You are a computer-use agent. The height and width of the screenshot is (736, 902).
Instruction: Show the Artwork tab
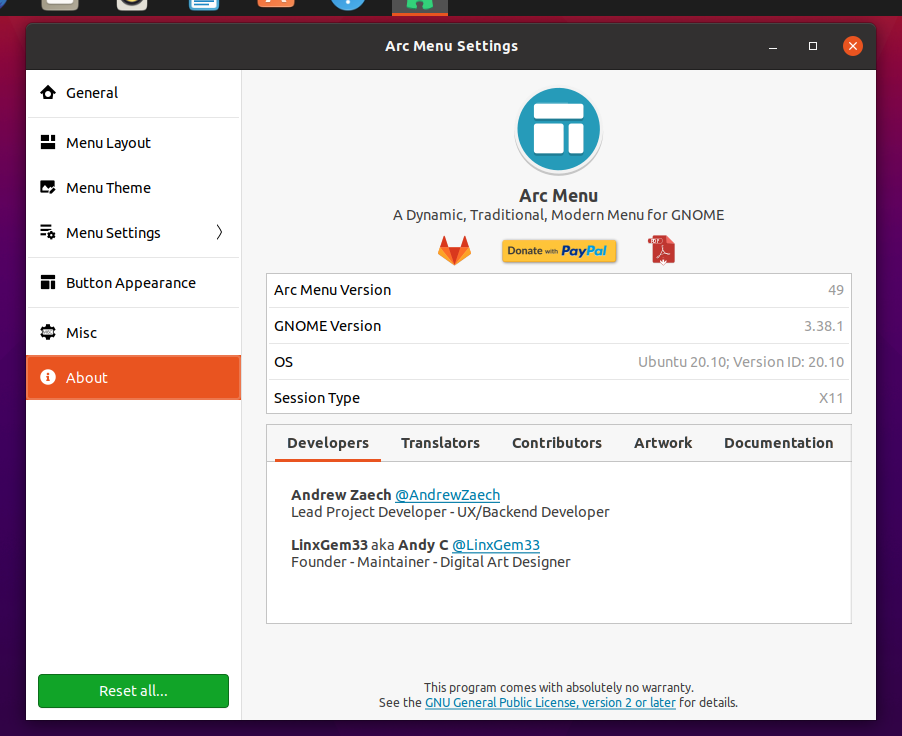663,443
